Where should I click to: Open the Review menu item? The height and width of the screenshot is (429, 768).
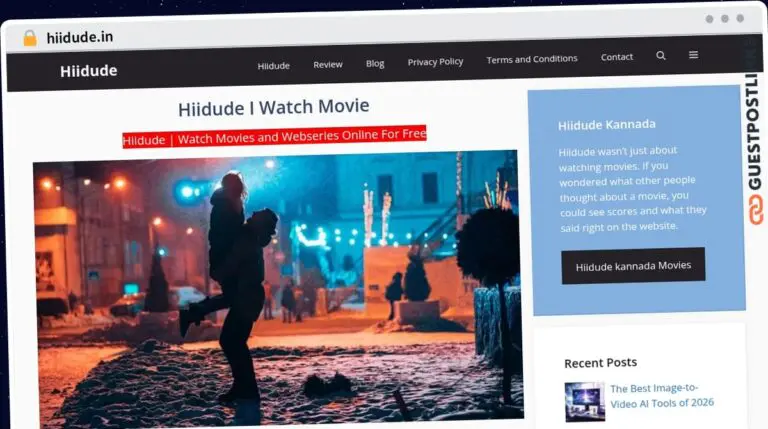[328, 65]
